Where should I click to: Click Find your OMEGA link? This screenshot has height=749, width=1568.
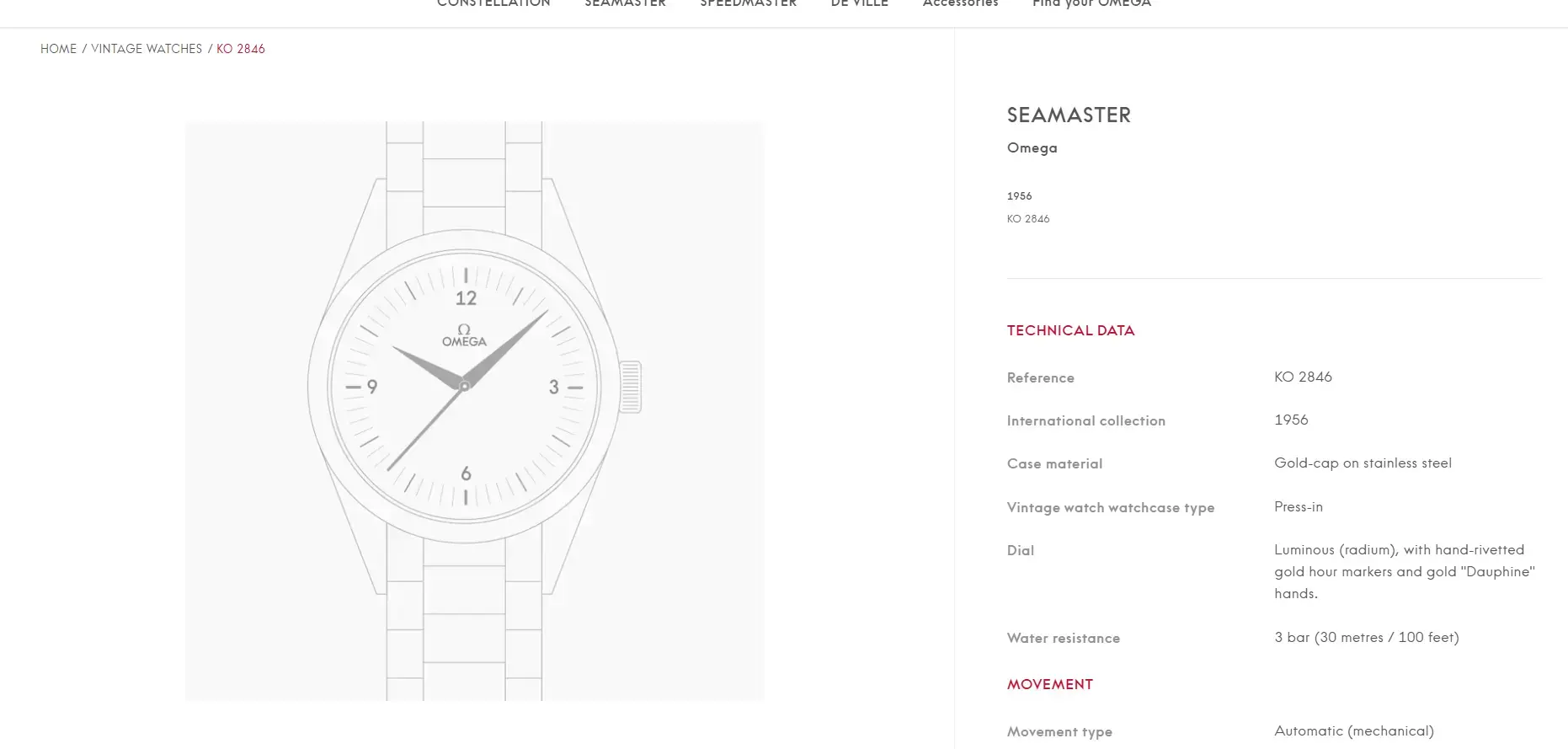tap(1091, 4)
